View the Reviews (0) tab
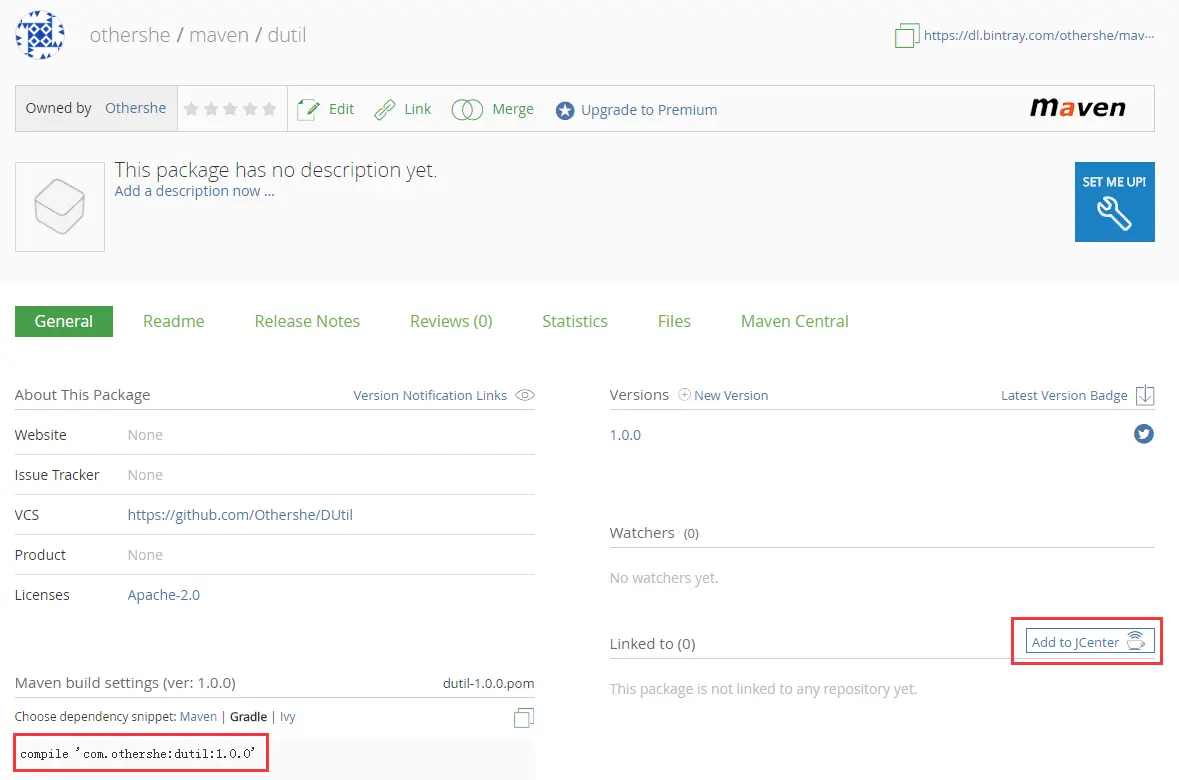This screenshot has width=1179, height=780. click(451, 321)
